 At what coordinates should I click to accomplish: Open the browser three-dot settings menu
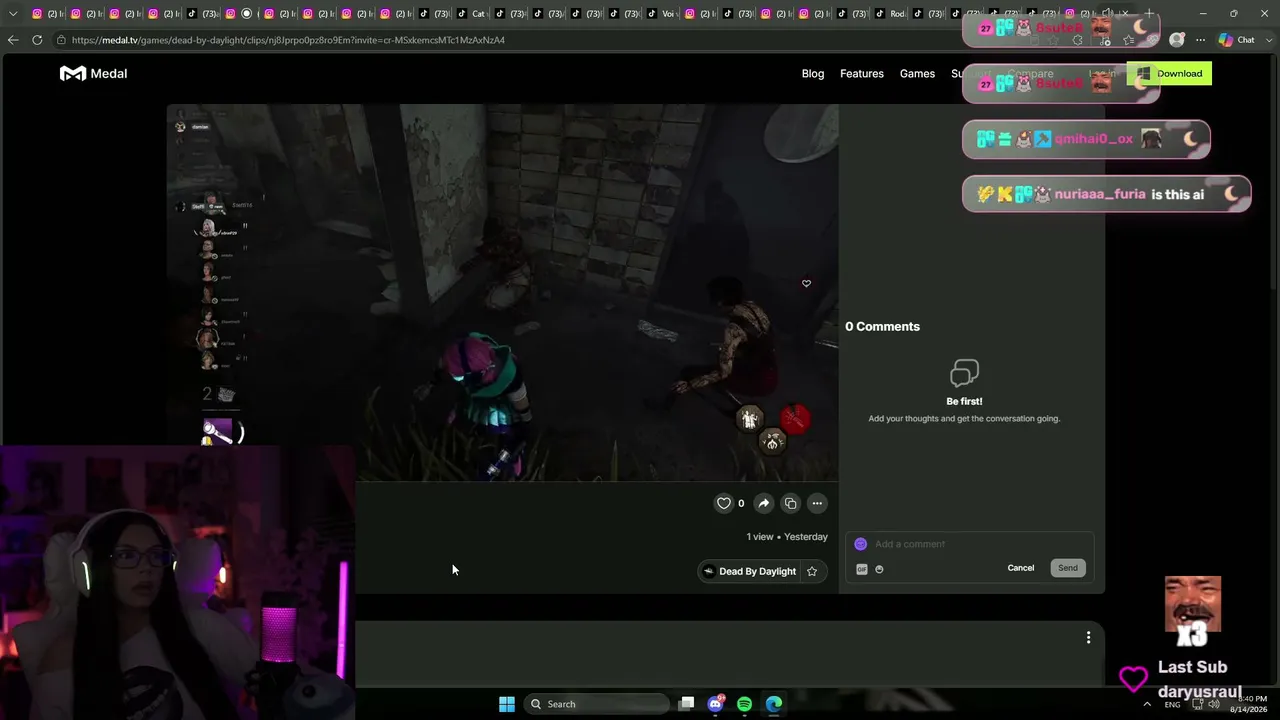(x=1200, y=40)
